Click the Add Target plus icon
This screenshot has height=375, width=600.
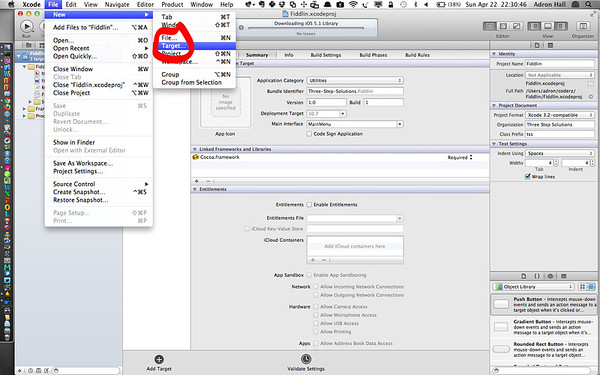(x=159, y=359)
